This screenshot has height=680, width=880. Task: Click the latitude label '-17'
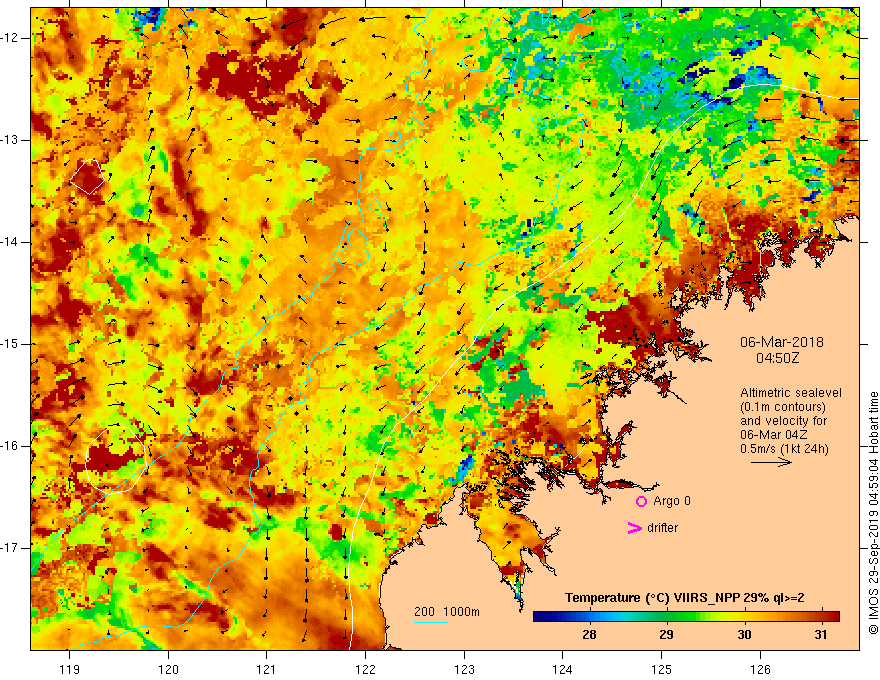[x=11, y=548]
